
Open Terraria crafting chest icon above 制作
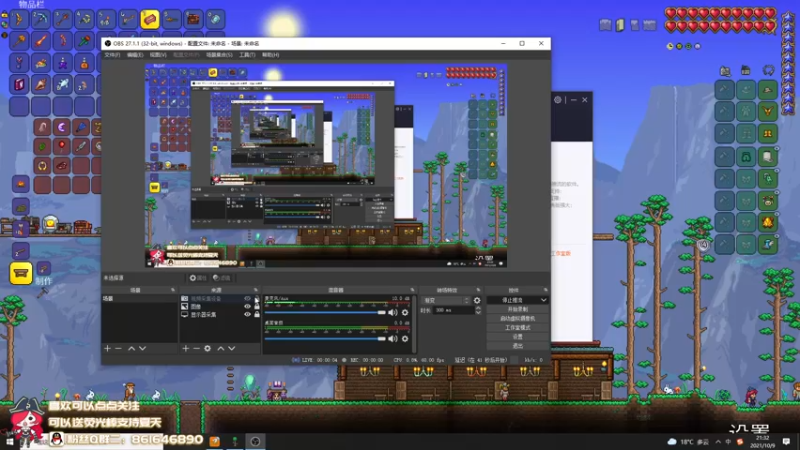[x=21, y=273]
